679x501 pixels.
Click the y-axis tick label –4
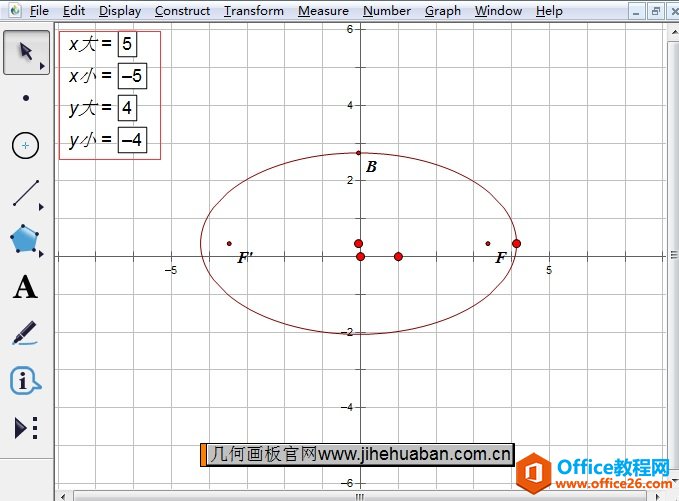click(349, 407)
